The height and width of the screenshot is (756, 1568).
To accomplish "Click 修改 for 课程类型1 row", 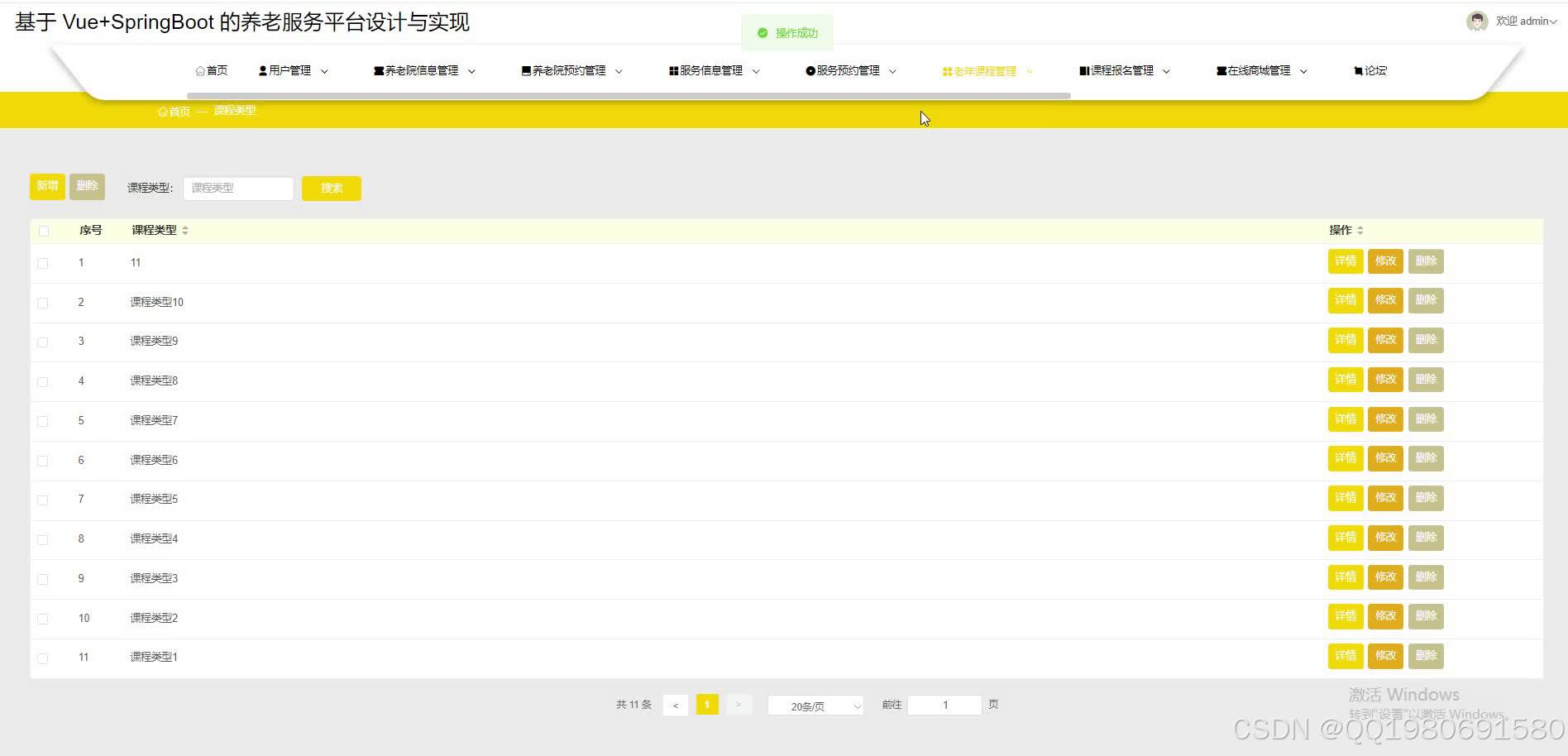I will point(1385,656).
